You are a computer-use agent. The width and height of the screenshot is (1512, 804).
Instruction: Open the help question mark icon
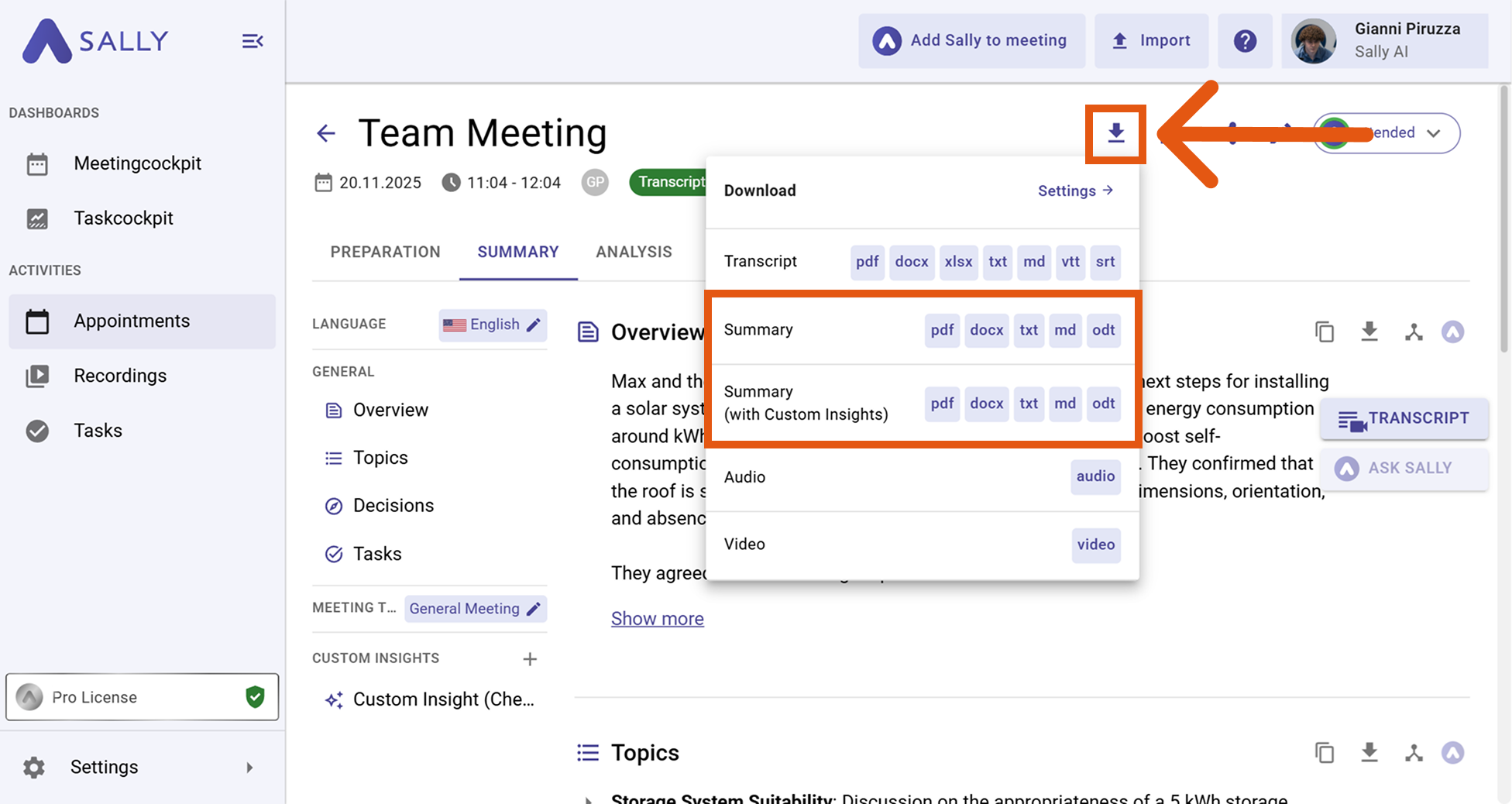(x=1245, y=41)
